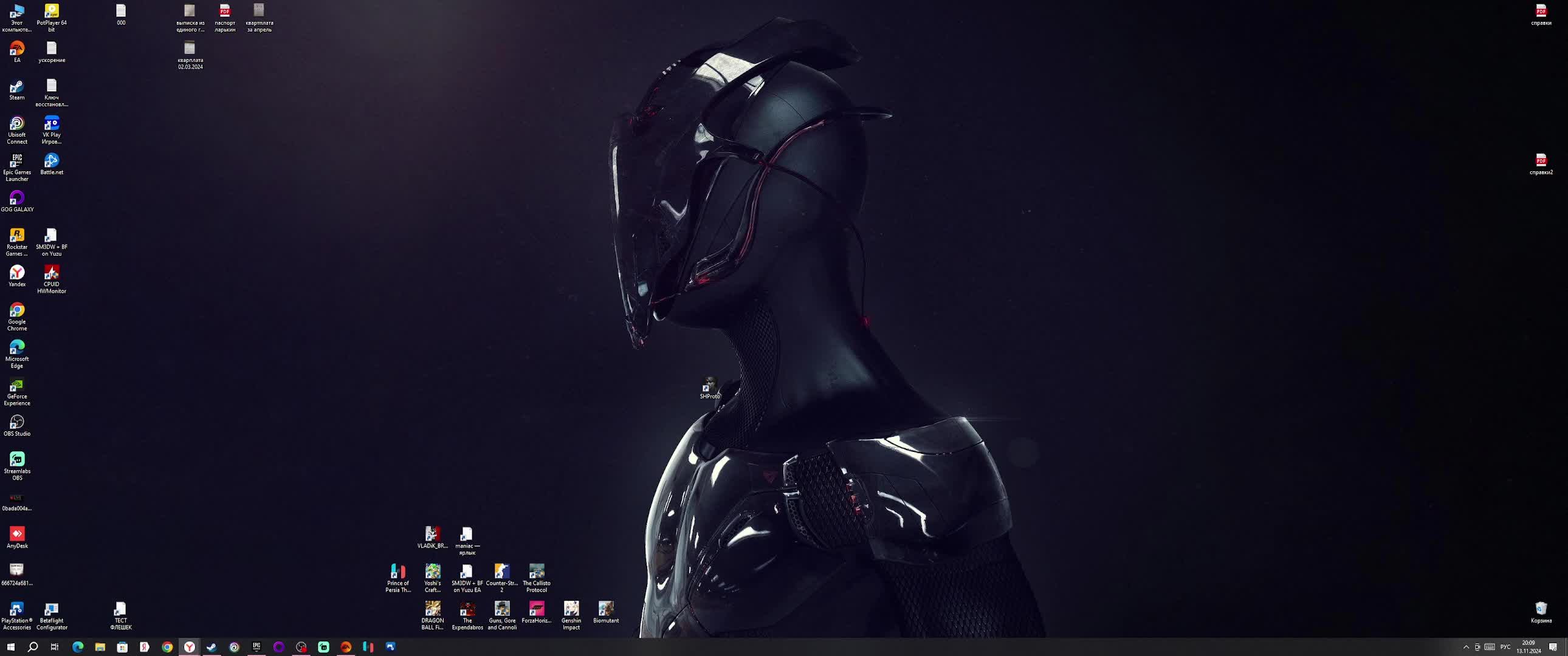Select the Yoshi's Crafted World icon
This screenshot has height=656, width=1568.
pyautogui.click(x=433, y=578)
